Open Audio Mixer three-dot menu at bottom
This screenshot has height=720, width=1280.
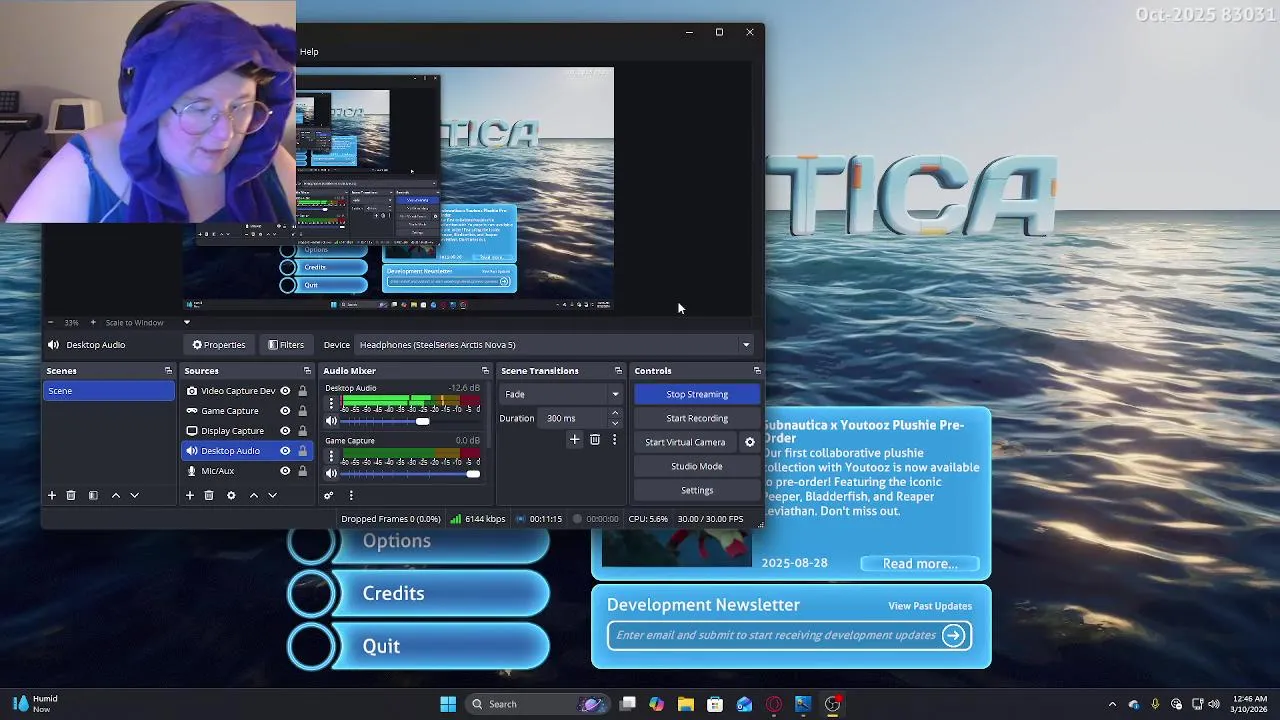[351, 495]
